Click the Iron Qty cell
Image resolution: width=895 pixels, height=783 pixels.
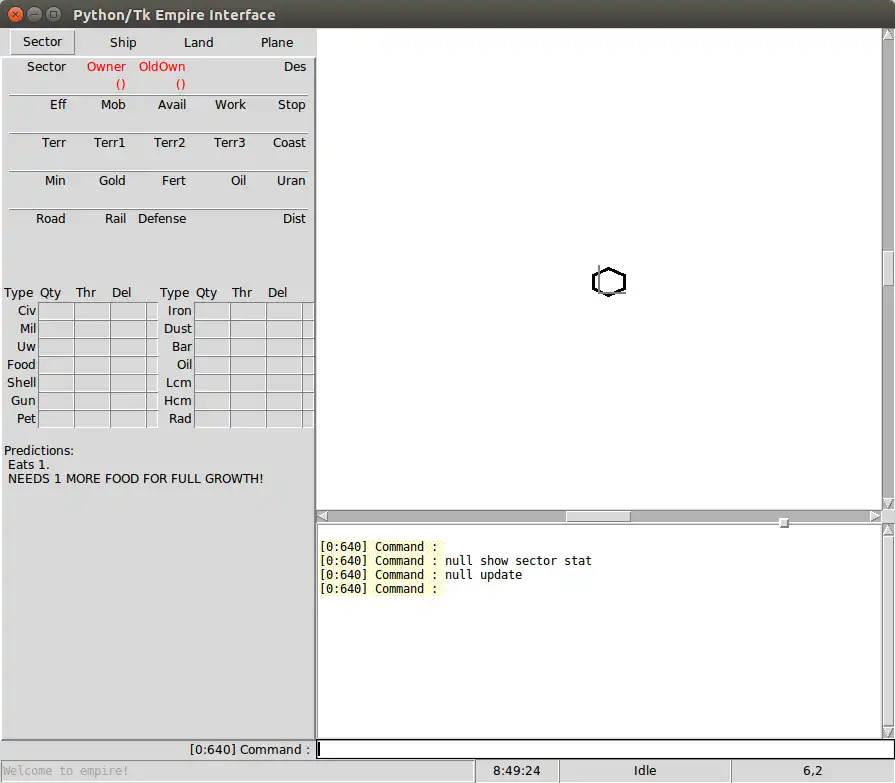point(212,310)
